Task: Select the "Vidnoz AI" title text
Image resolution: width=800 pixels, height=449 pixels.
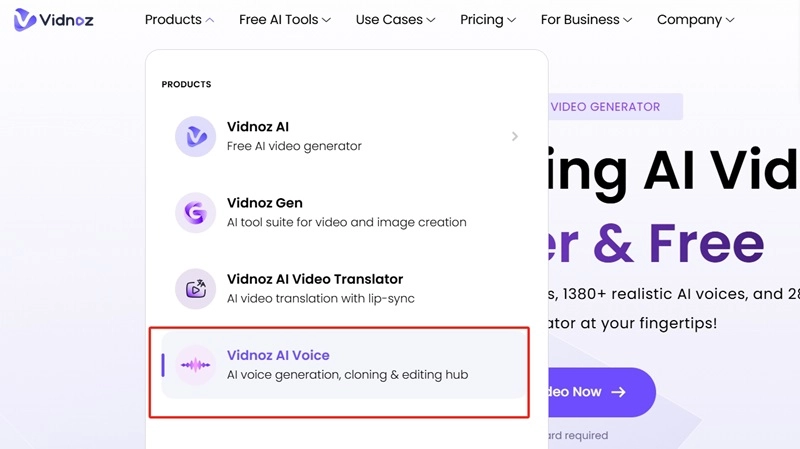Action: coord(258,127)
